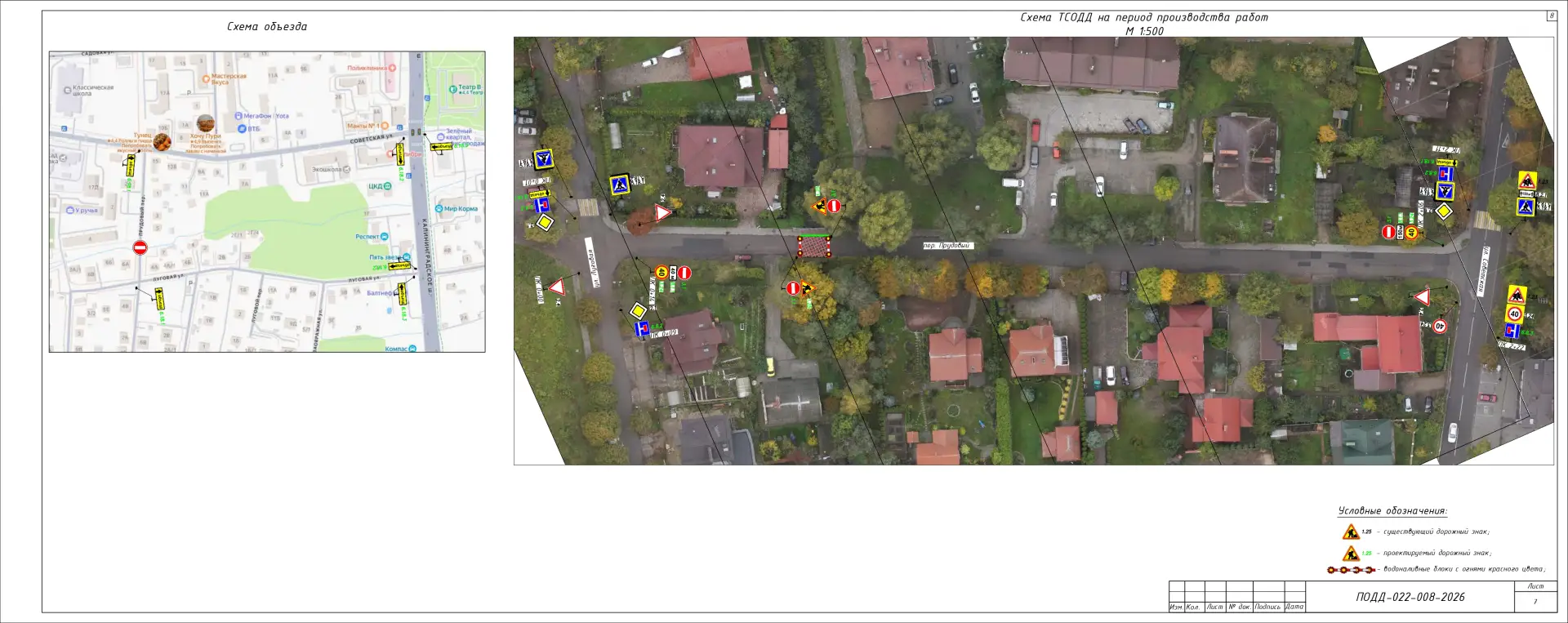The image size is (1568, 623).
Task: Click the crosswalk sign at the plan's right edge
Action: [1526, 207]
